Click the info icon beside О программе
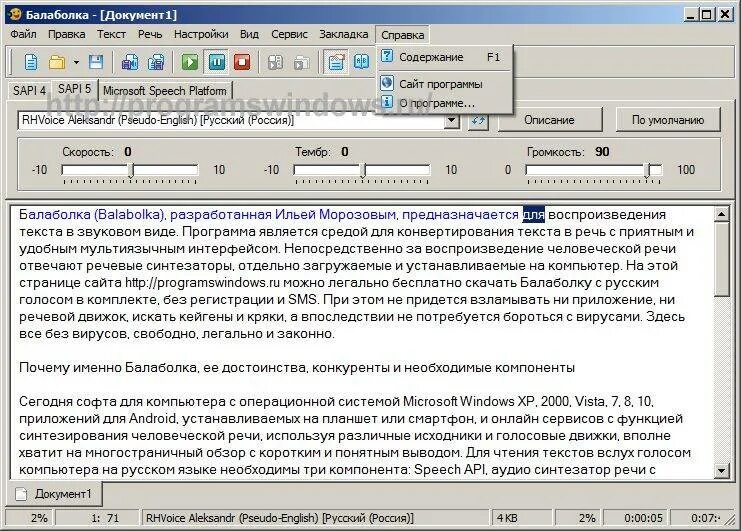This screenshot has height=531, width=741. click(x=387, y=102)
